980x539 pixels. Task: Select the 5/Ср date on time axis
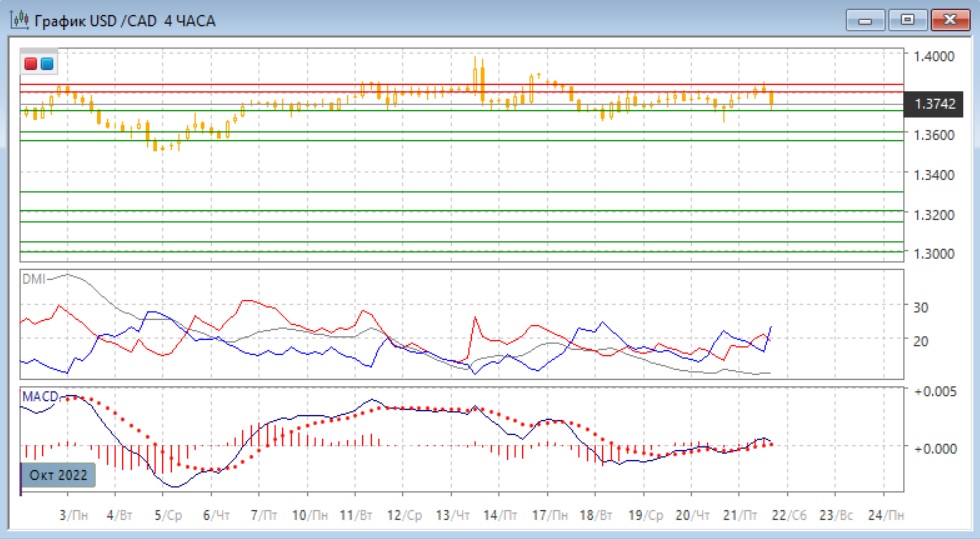click(x=167, y=515)
